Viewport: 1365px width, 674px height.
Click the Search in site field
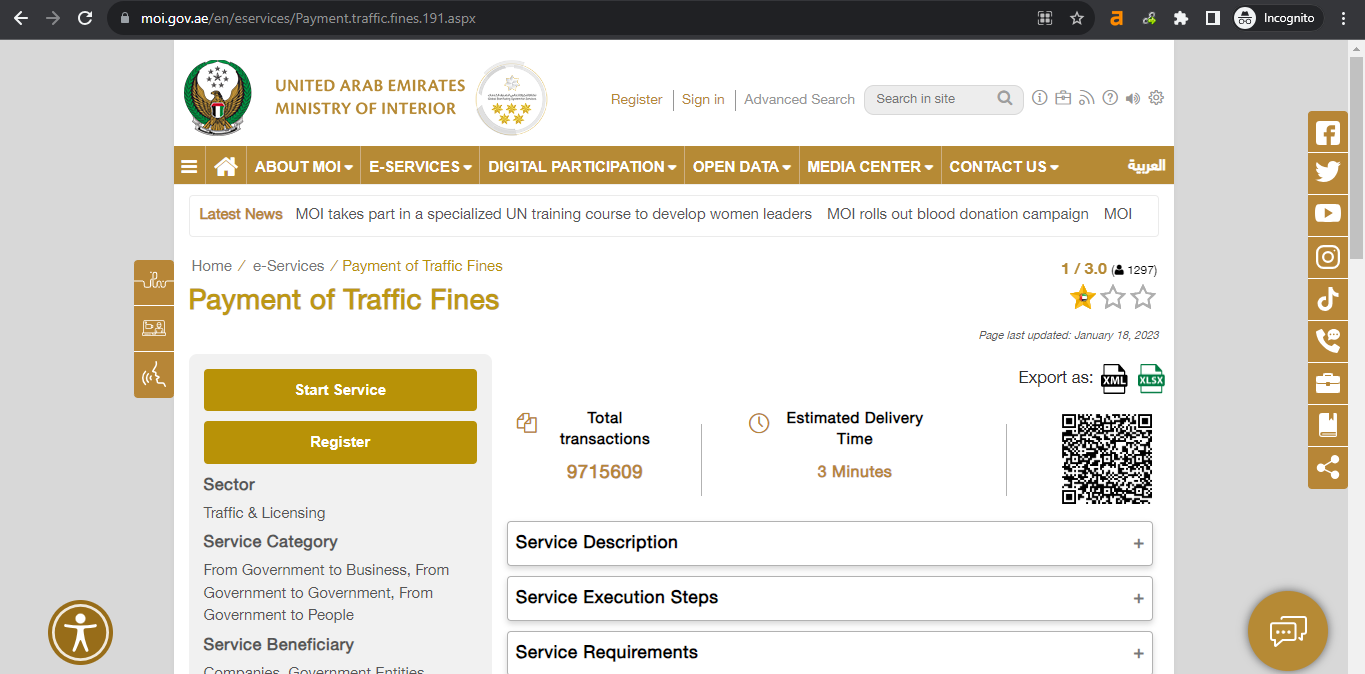pos(930,99)
